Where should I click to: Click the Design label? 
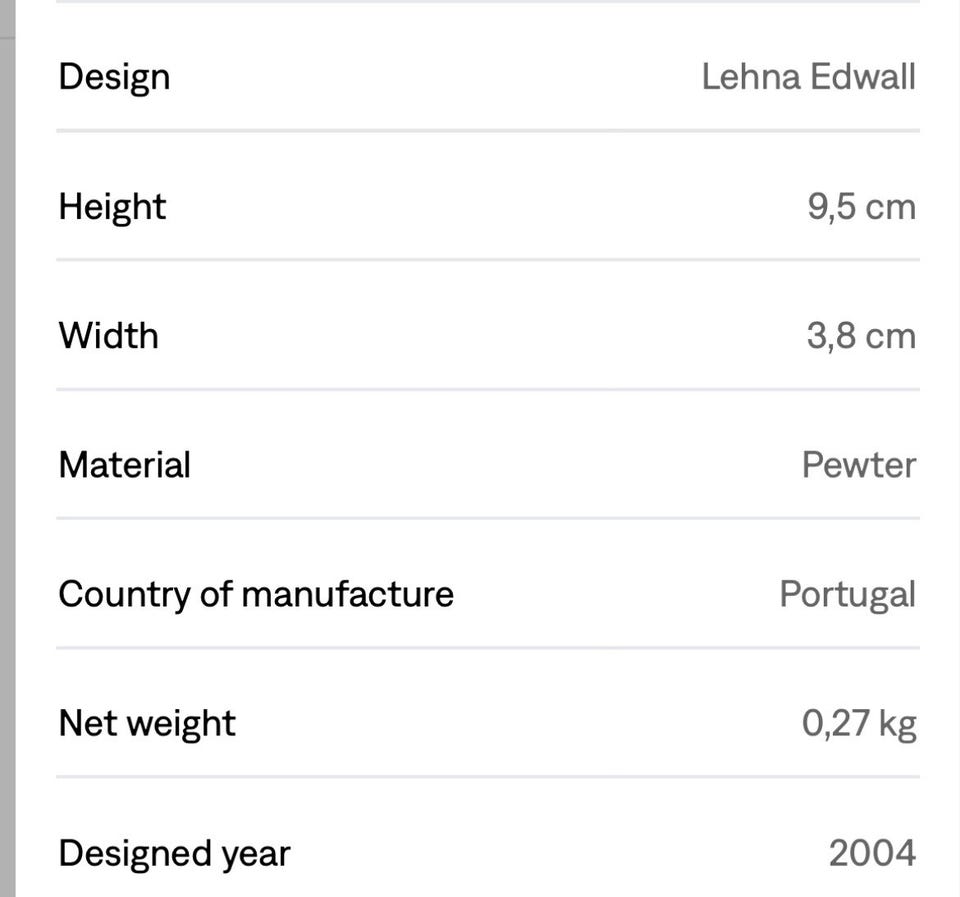(x=114, y=78)
